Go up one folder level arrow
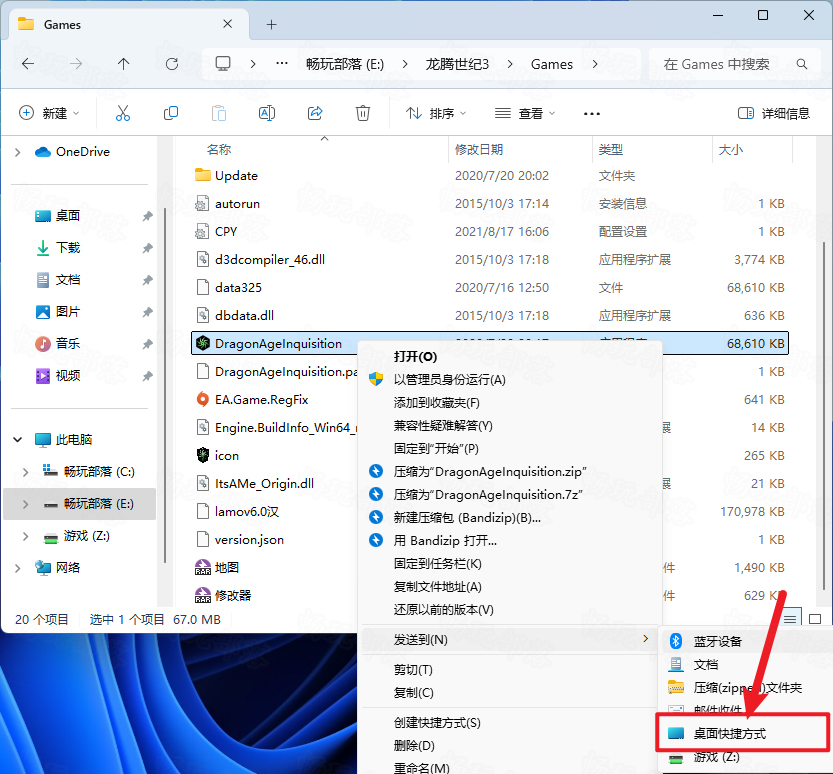This screenshot has height=774, width=833. click(x=123, y=64)
